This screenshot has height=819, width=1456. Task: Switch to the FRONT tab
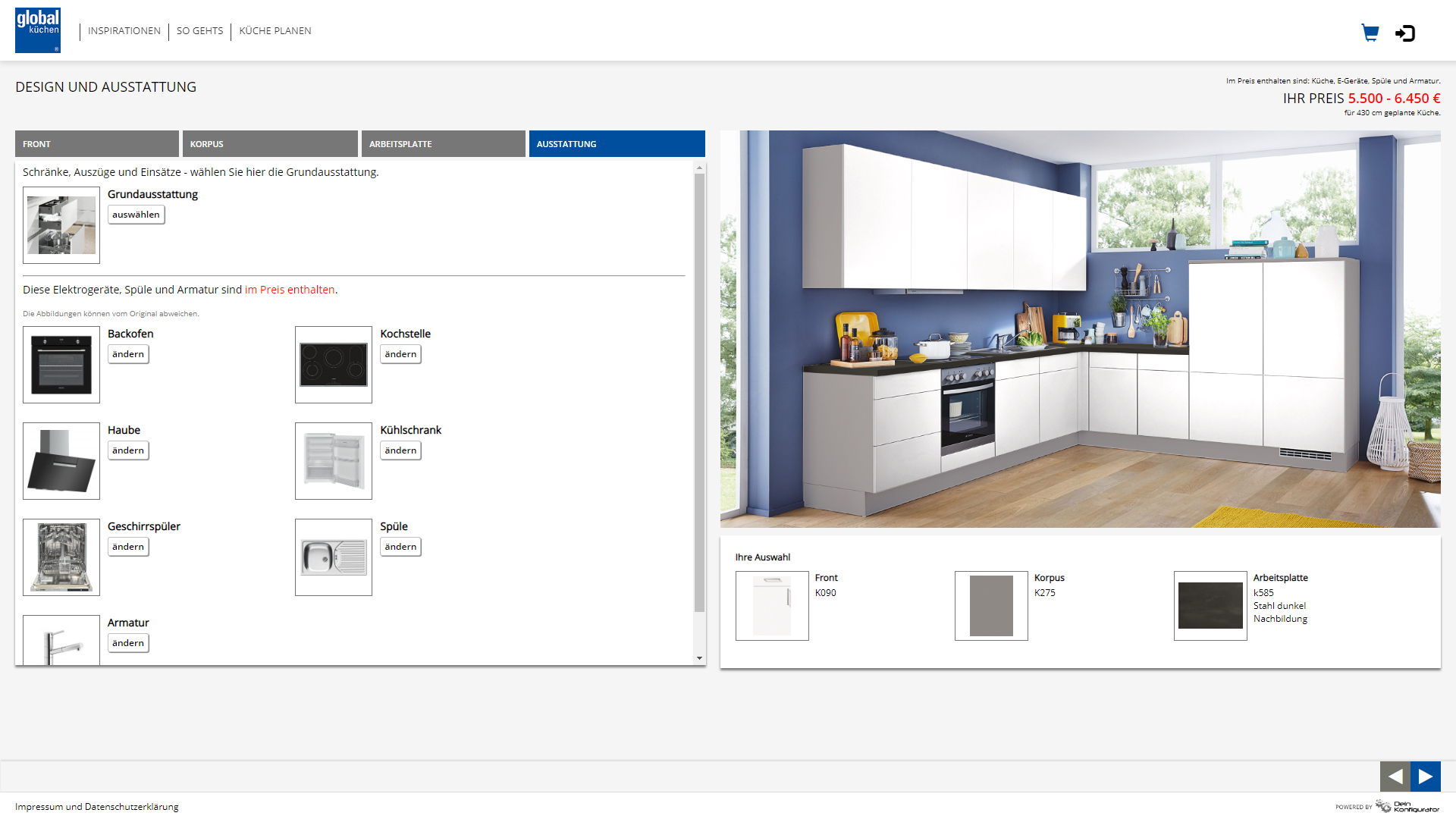97,144
